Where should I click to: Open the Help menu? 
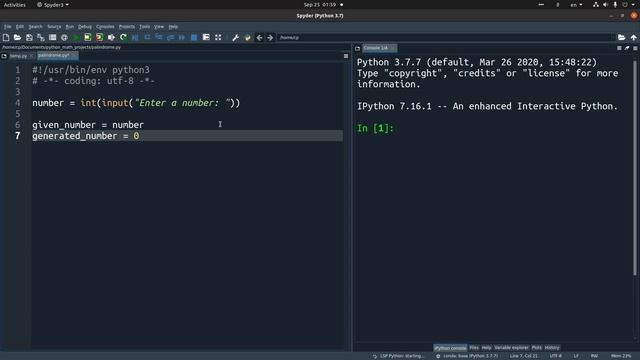pyautogui.click(x=173, y=27)
